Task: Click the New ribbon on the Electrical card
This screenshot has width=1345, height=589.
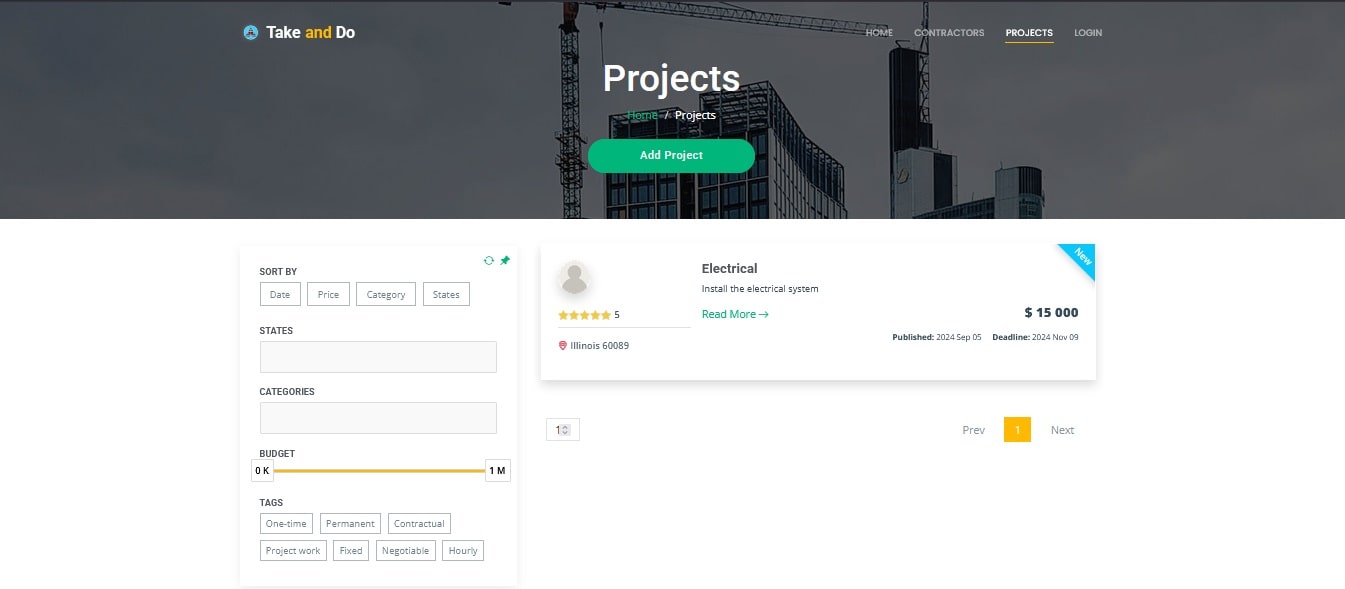Action: pos(1078,260)
